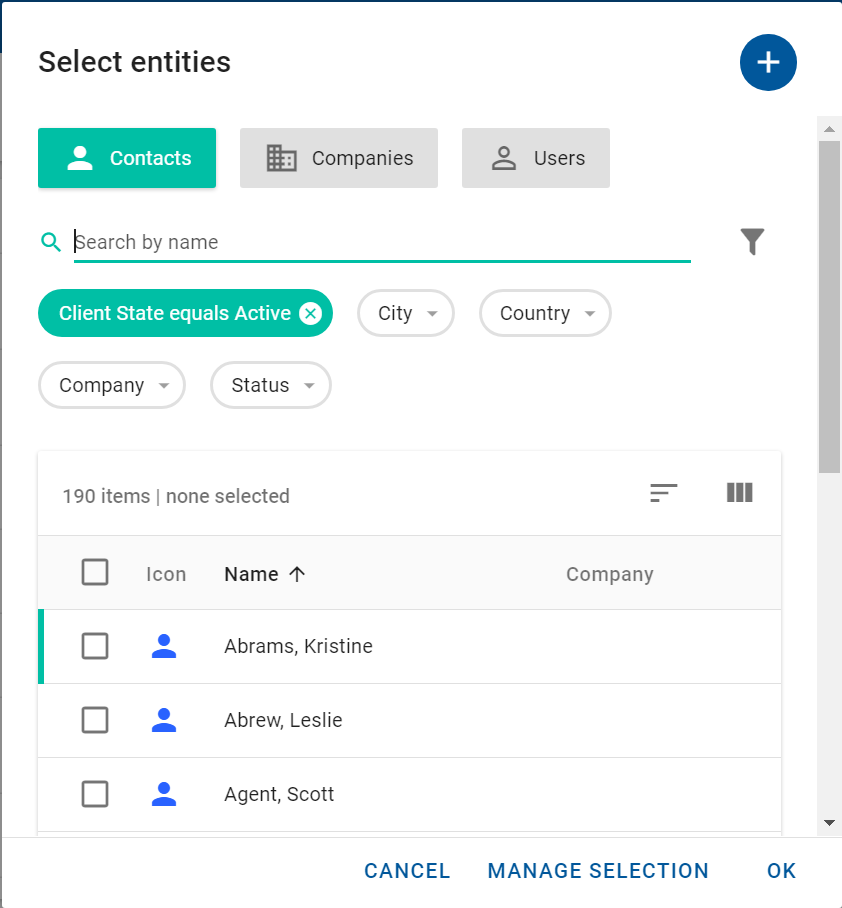Viewport: 842px width, 908px height.
Task: Select the checkbox next to Abrams, Kristine
Action: (x=95, y=646)
